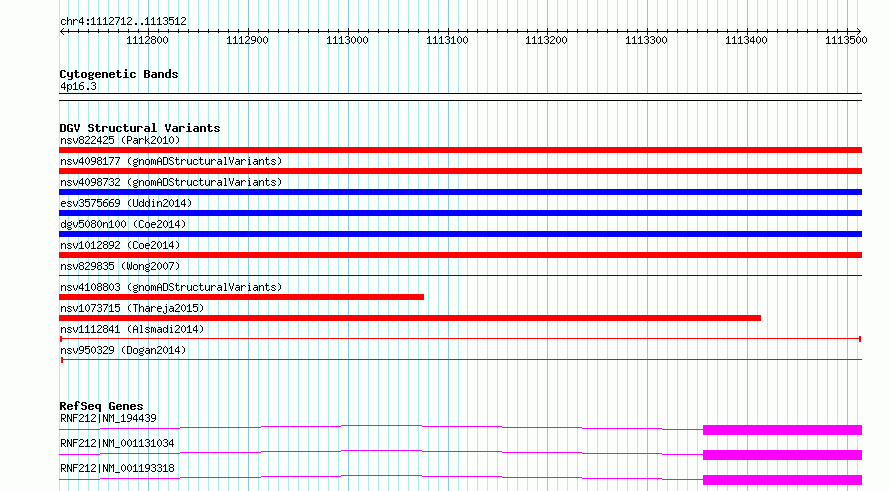This screenshot has height=491, width=890.
Task: Click the thin blue line for nsv829835
Action: click(460, 276)
